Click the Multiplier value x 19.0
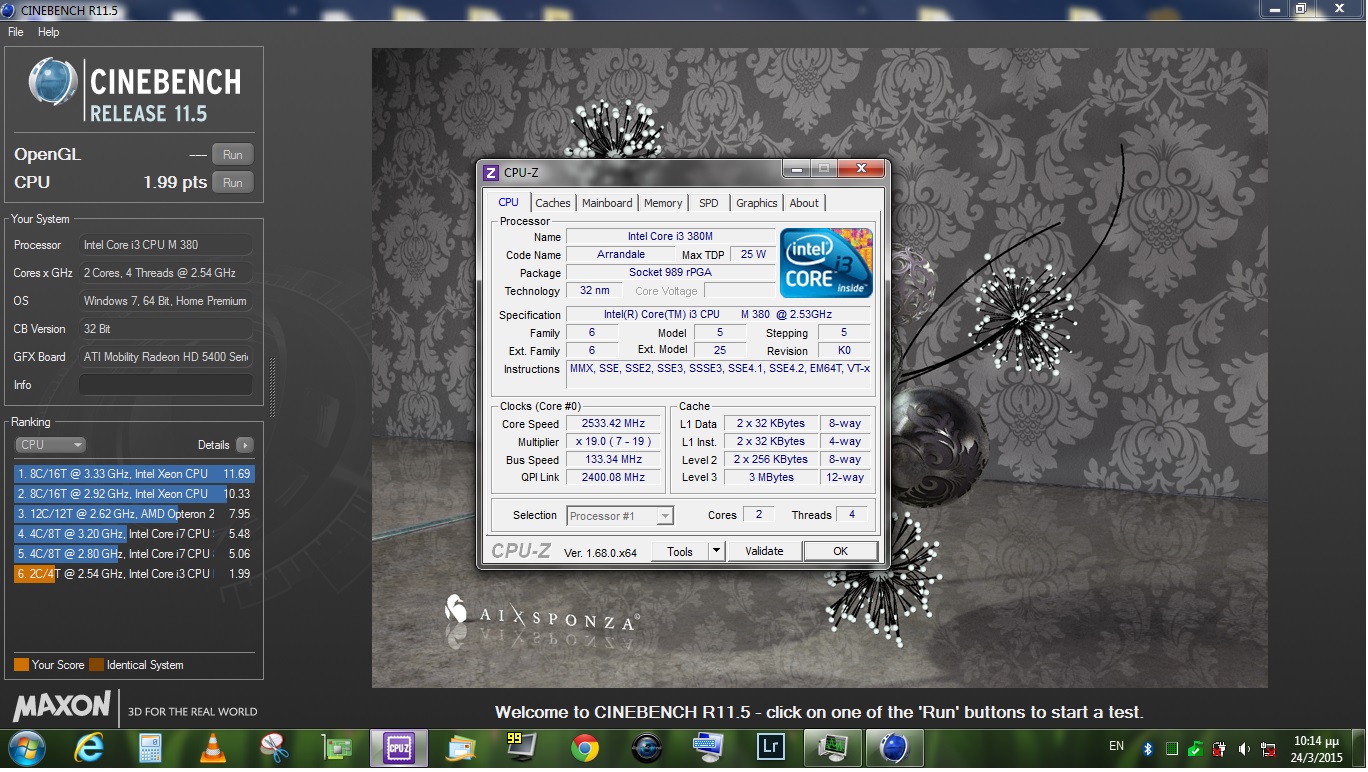 (614, 442)
